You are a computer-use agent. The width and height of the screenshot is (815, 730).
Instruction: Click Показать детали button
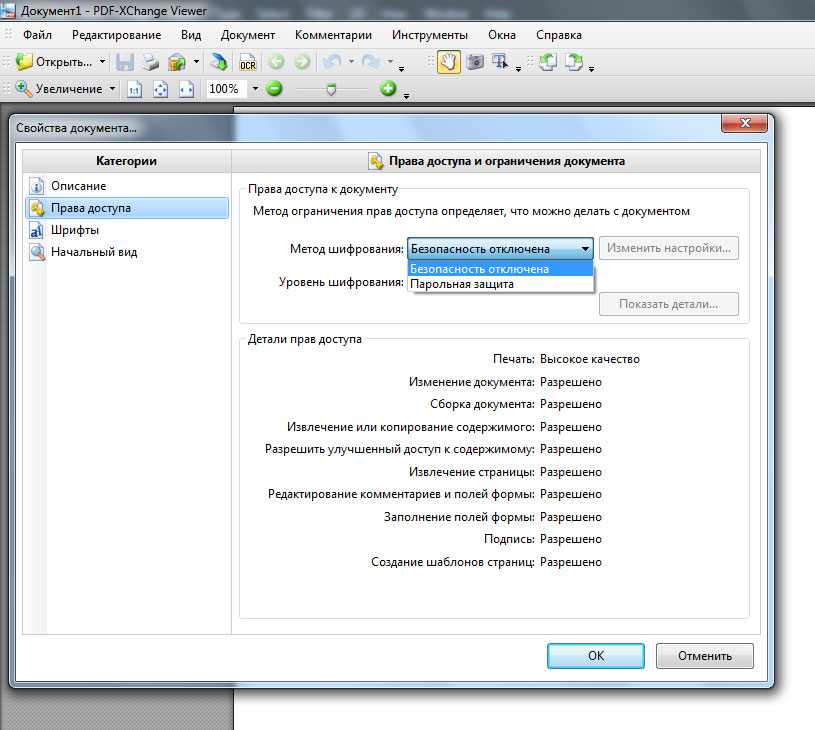pos(669,304)
